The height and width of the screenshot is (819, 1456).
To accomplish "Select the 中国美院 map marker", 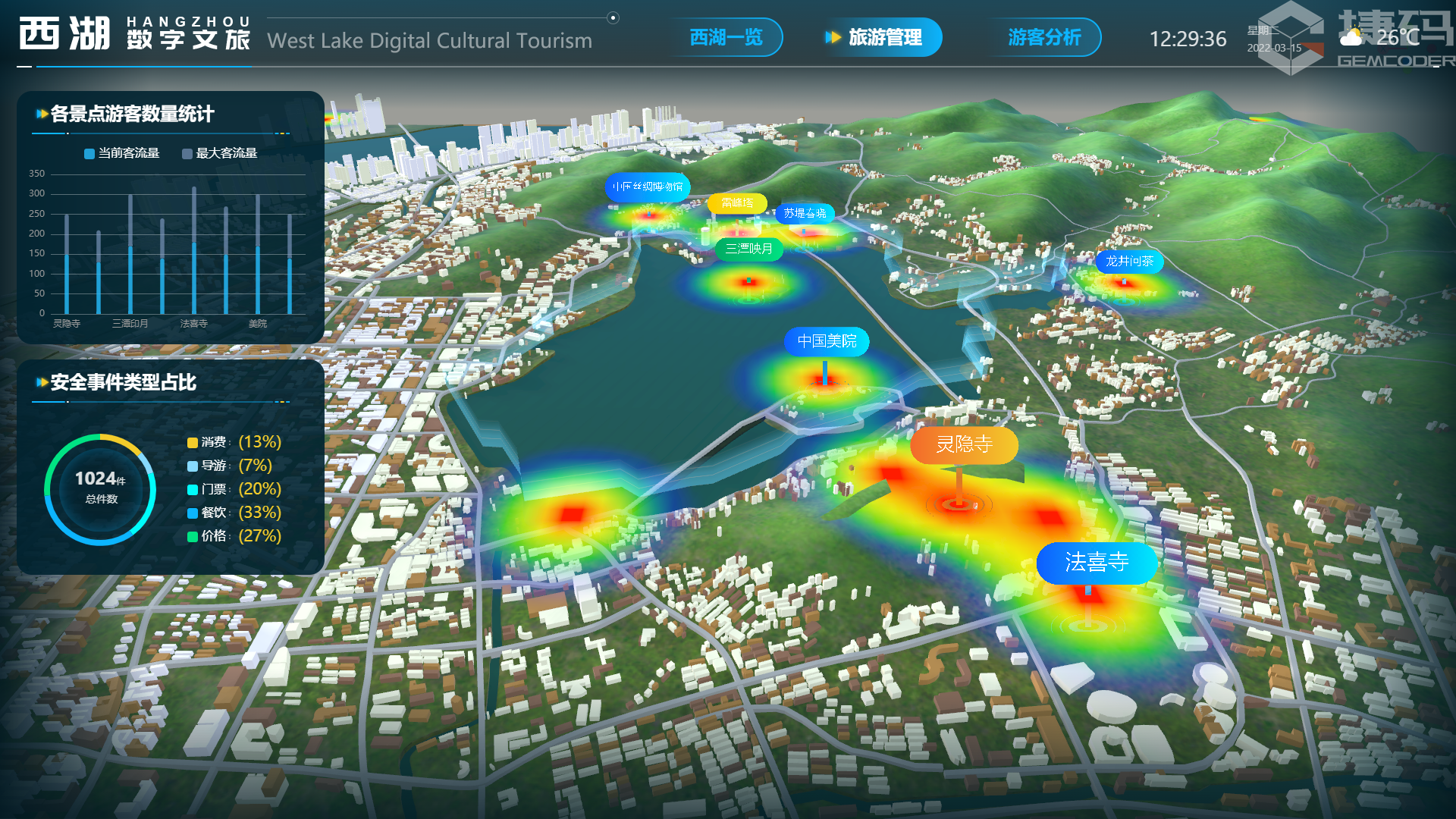I will click(827, 341).
